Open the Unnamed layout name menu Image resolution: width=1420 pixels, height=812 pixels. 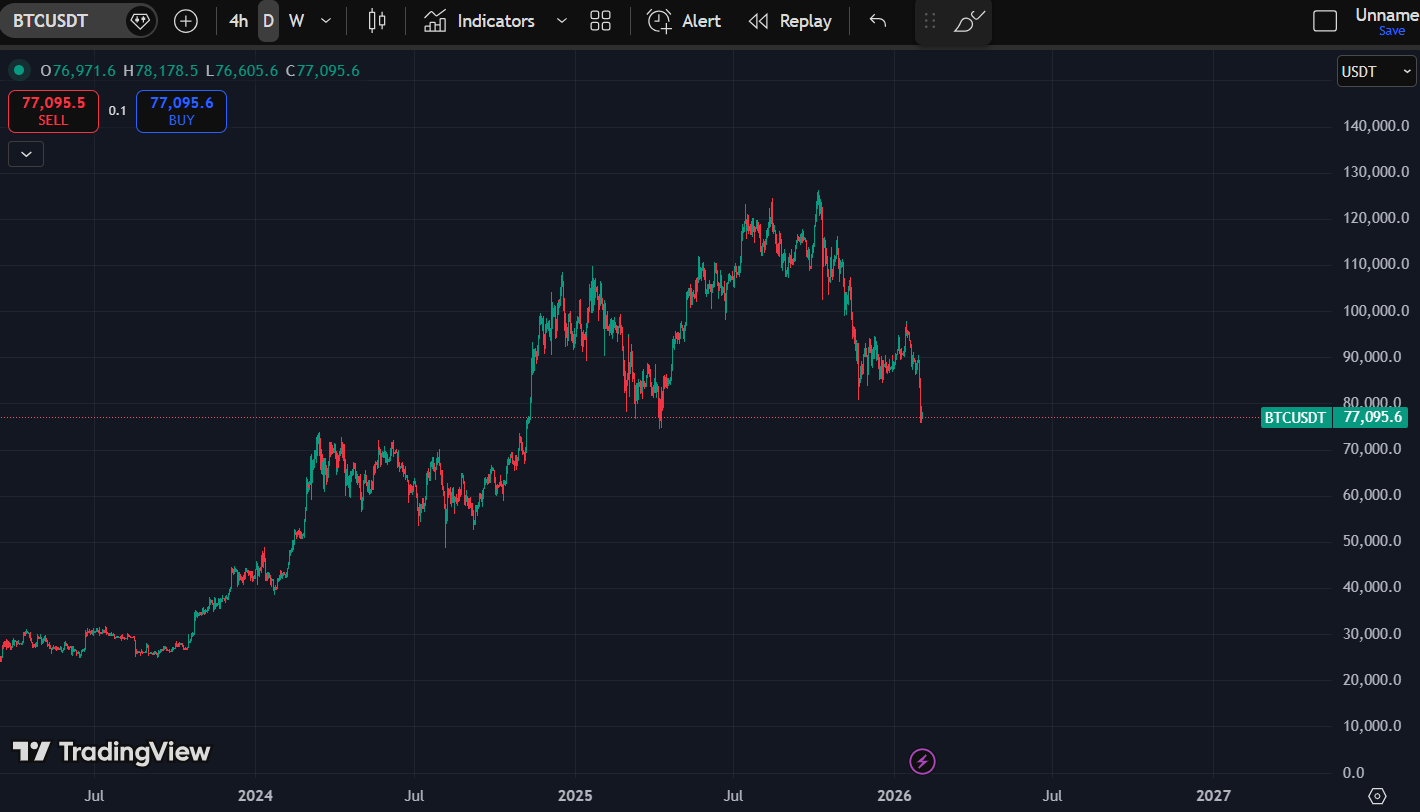tap(1387, 15)
